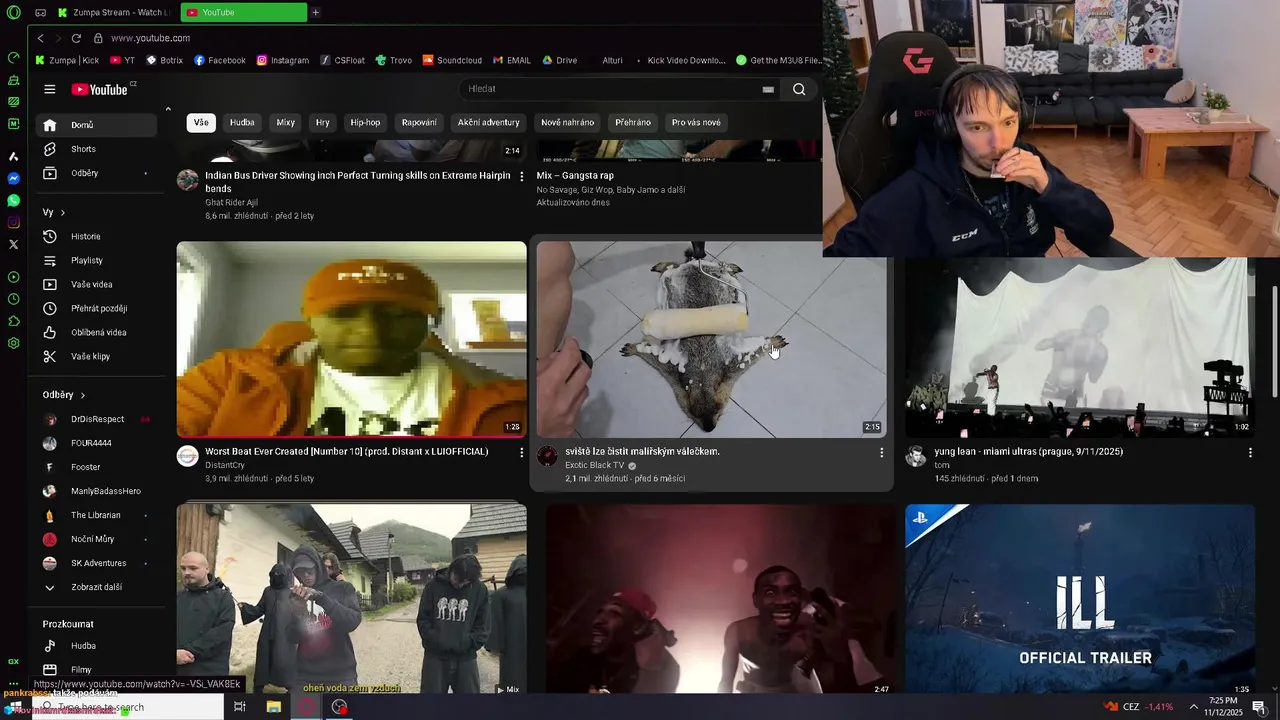
Task: Select the Akční adventury filter chip
Action: click(489, 123)
